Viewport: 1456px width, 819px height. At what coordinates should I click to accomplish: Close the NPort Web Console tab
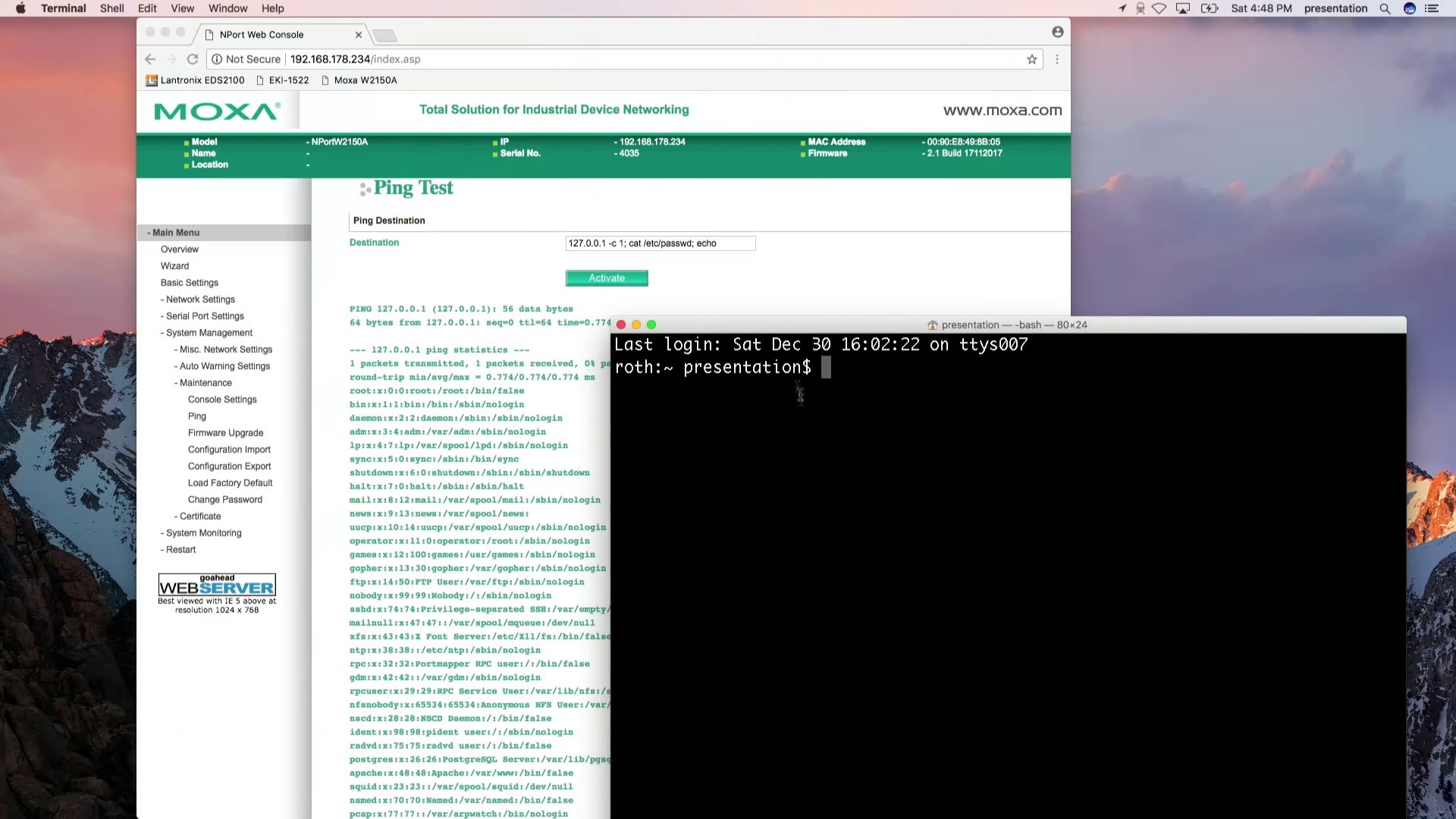point(359,35)
